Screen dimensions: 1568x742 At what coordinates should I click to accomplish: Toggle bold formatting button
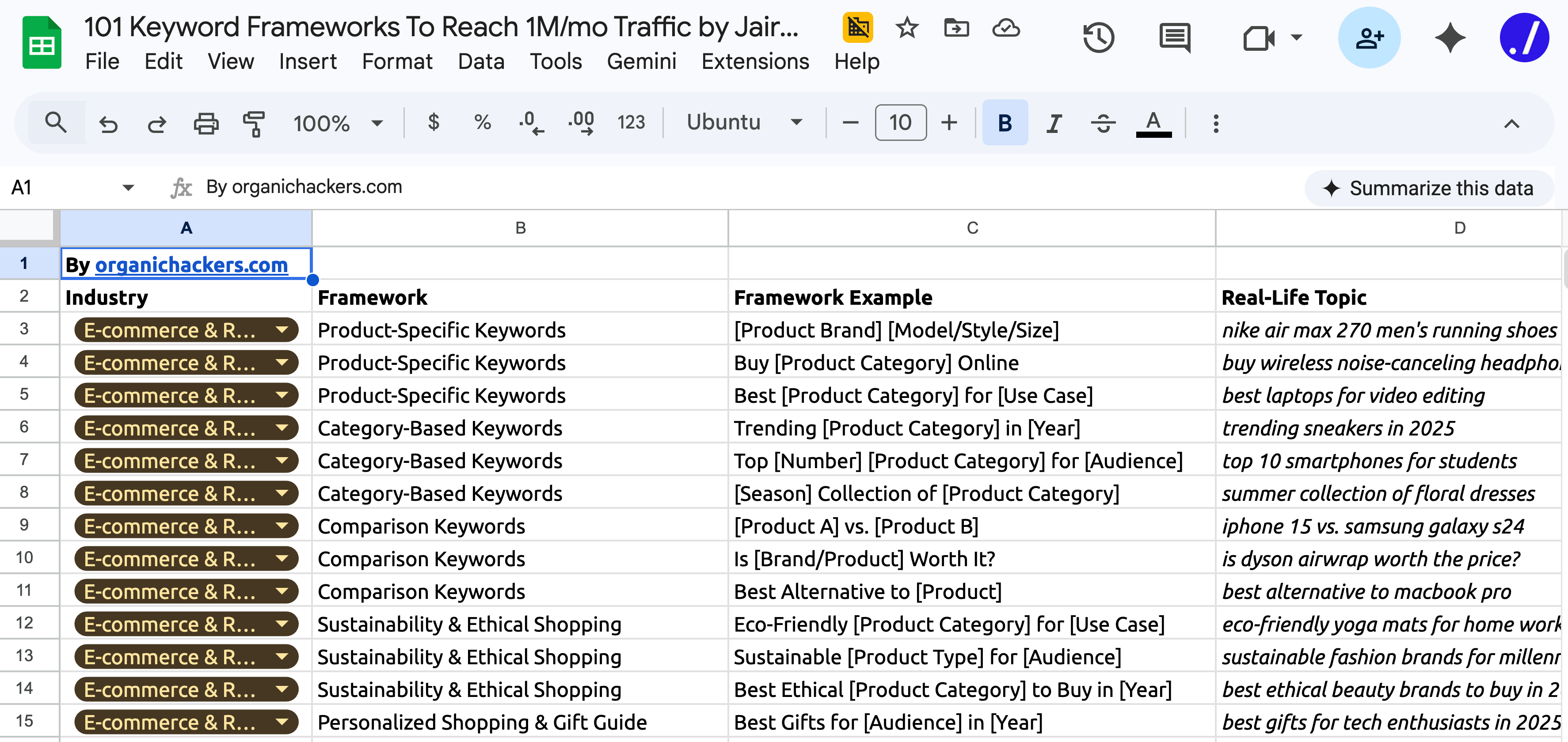pos(1005,123)
